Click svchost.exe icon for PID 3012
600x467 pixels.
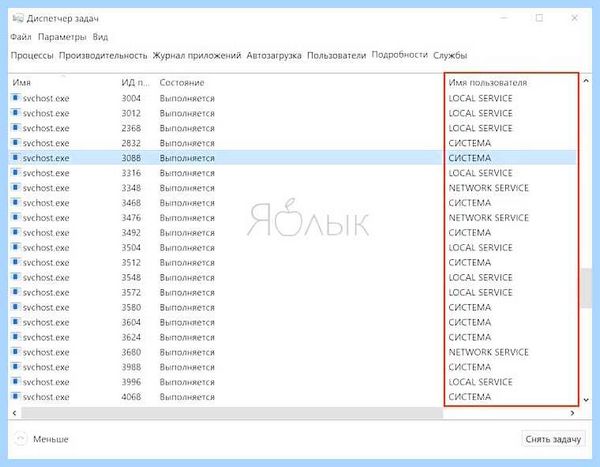pos(15,113)
